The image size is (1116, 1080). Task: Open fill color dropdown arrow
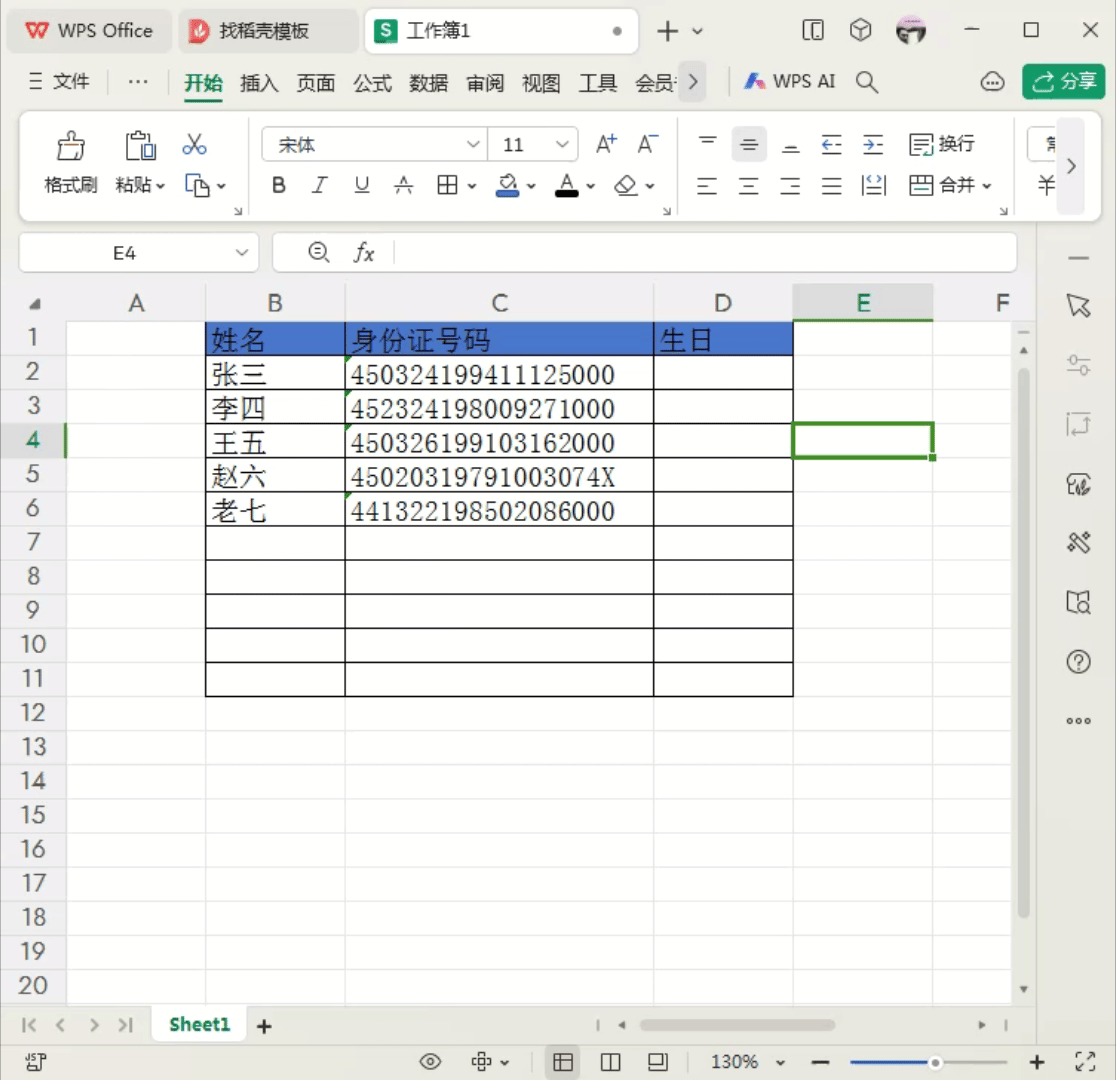tap(531, 187)
